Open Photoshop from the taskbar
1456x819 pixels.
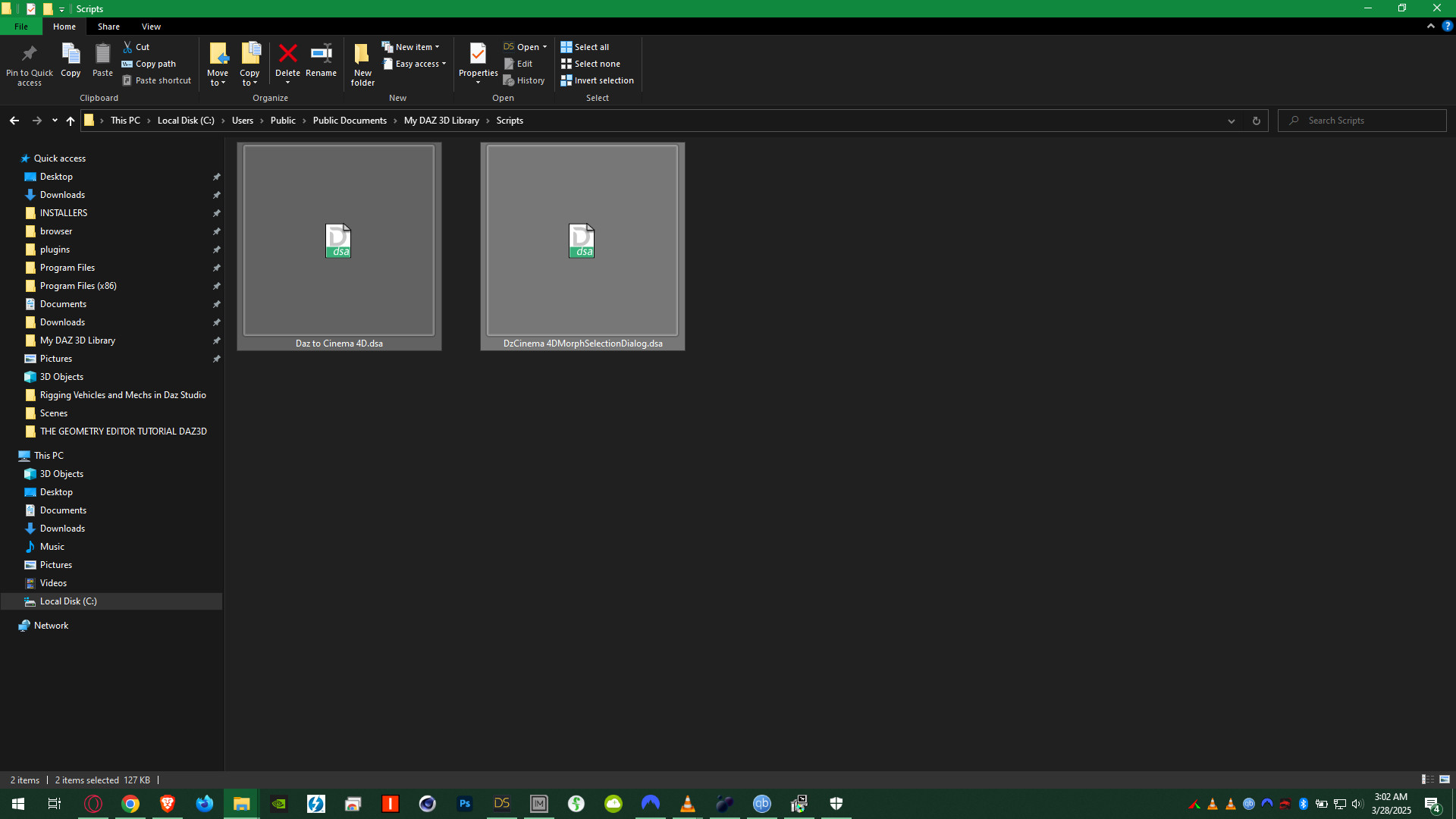tap(465, 804)
